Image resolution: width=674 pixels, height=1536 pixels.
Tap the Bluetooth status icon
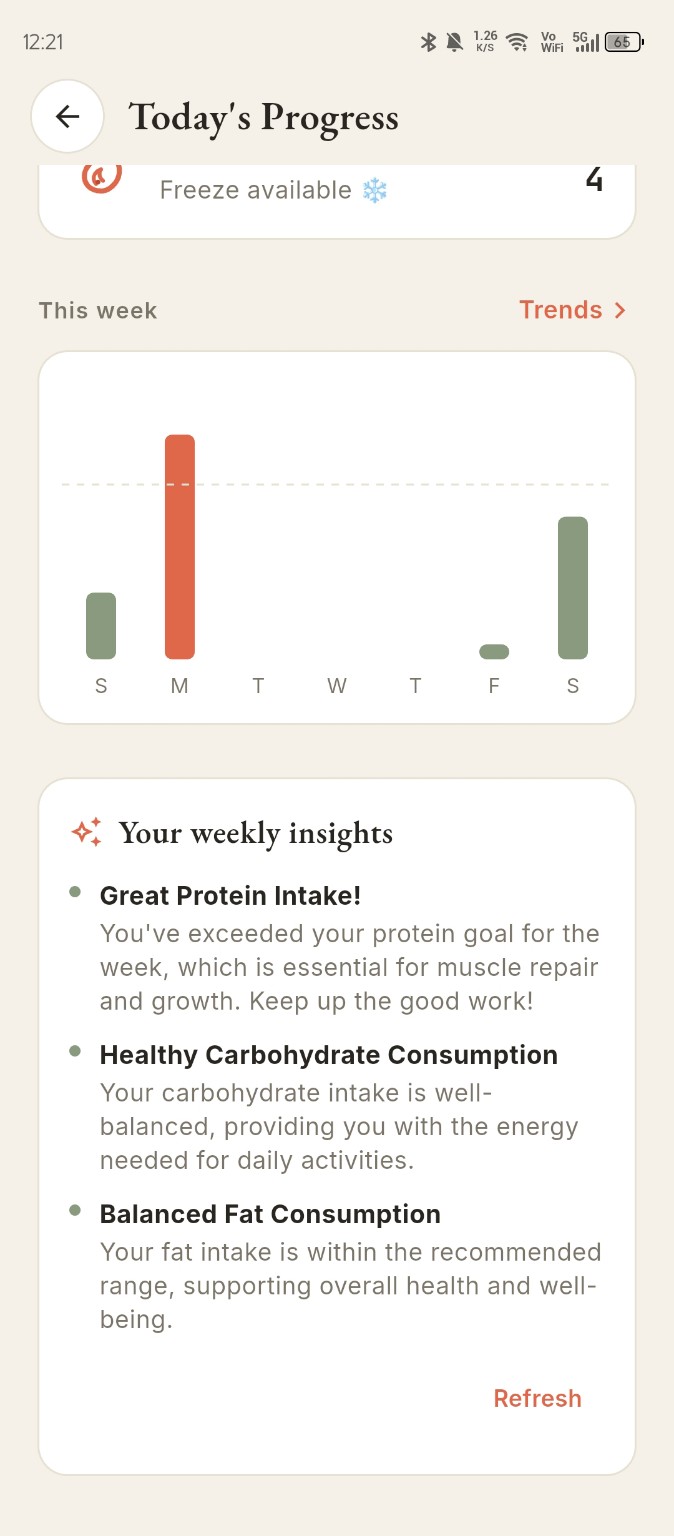coord(428,42)
